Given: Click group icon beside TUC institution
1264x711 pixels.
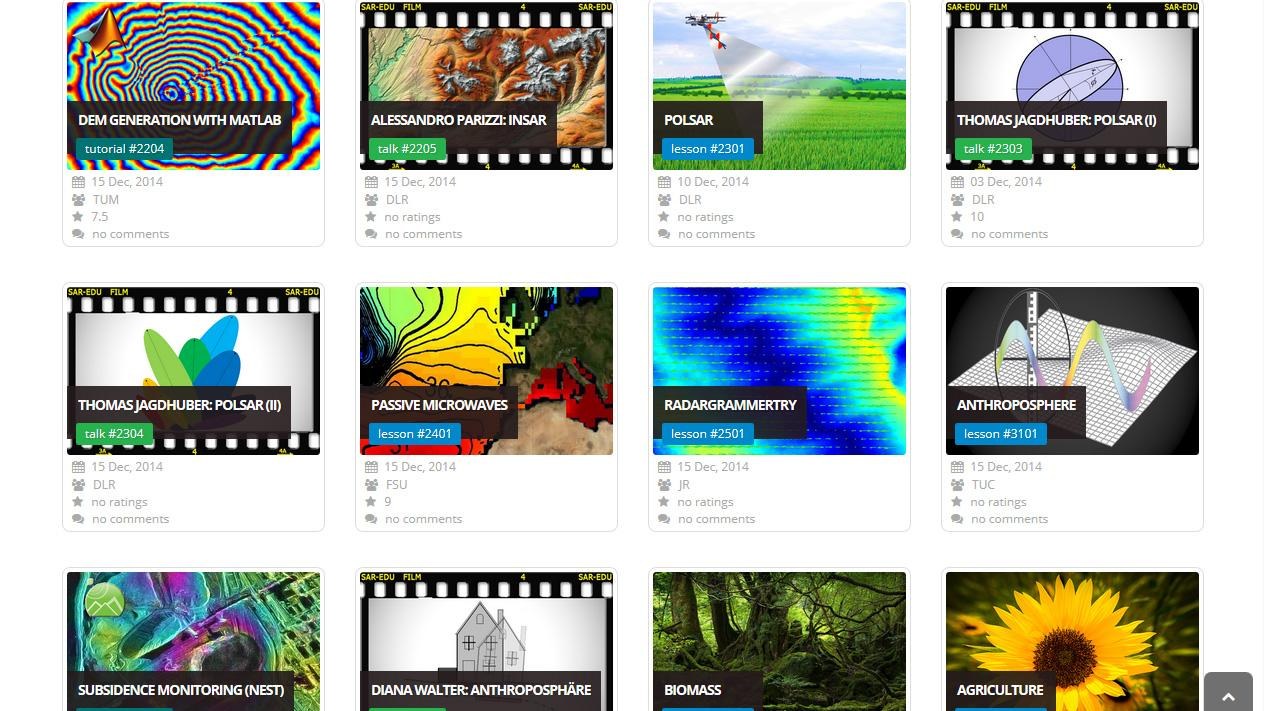Looking at the screenshot, I should (957, 485).
